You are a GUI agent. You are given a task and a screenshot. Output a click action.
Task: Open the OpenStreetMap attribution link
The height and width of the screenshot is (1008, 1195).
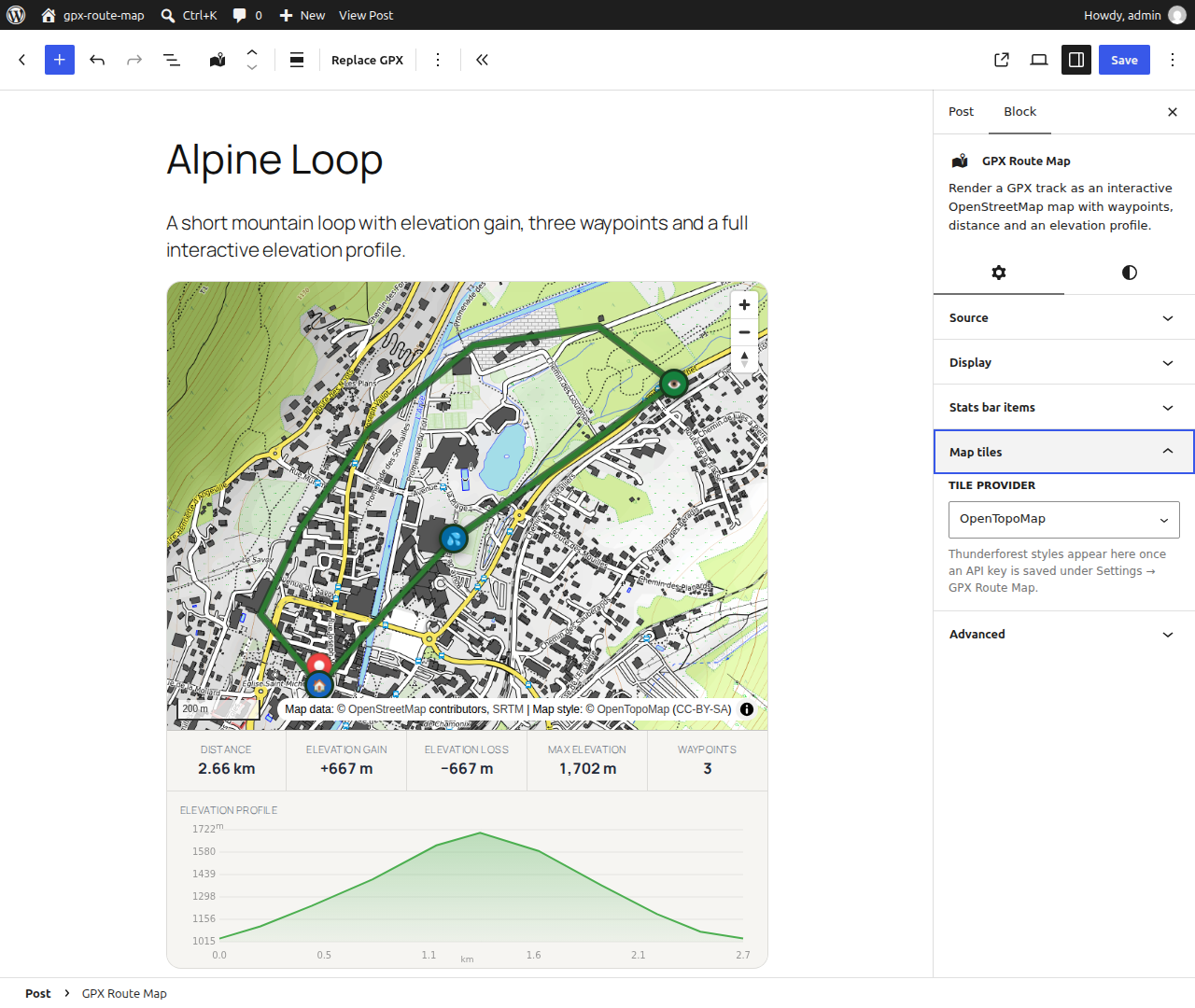coord(387,709)
